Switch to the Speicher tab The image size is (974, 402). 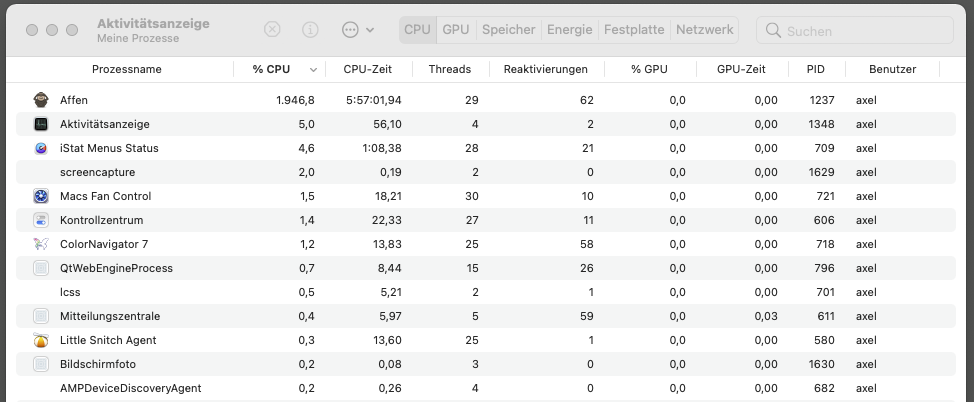pos(509,29)
